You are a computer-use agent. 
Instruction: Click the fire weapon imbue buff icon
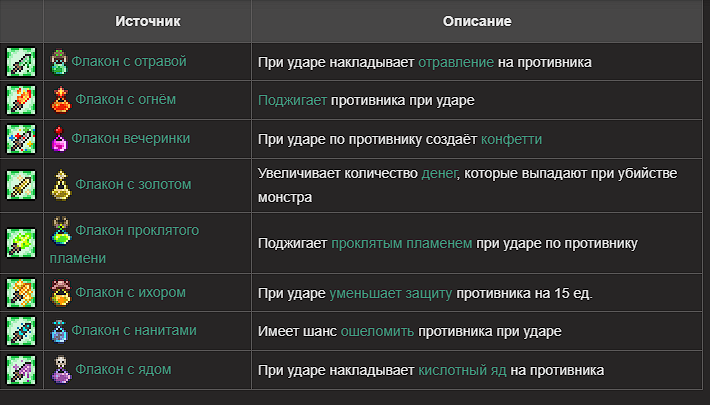click(21, 101)
